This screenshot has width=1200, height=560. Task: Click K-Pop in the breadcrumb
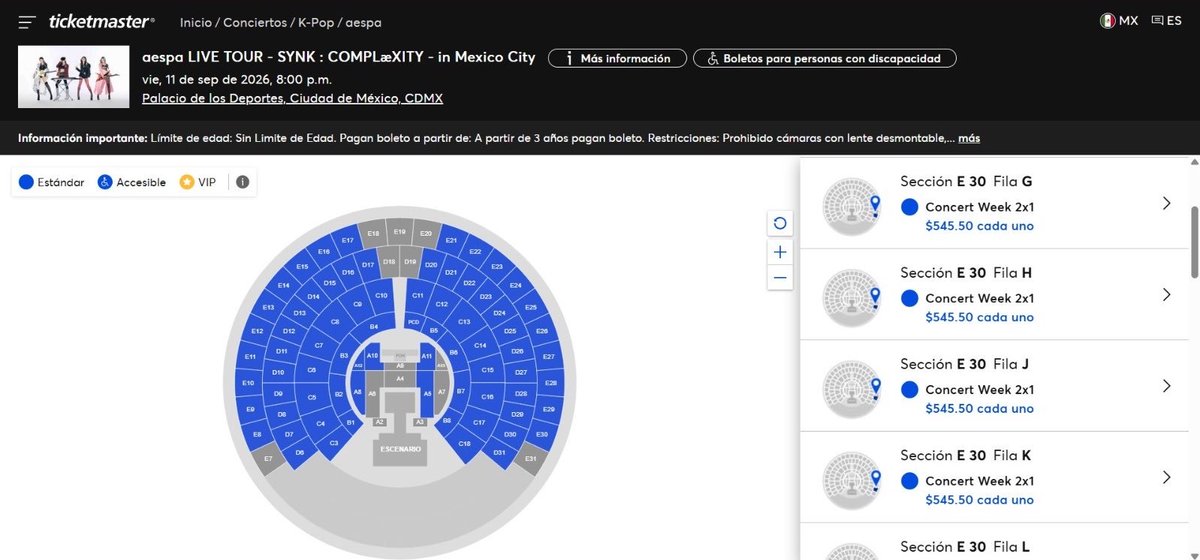pos(317,22)
